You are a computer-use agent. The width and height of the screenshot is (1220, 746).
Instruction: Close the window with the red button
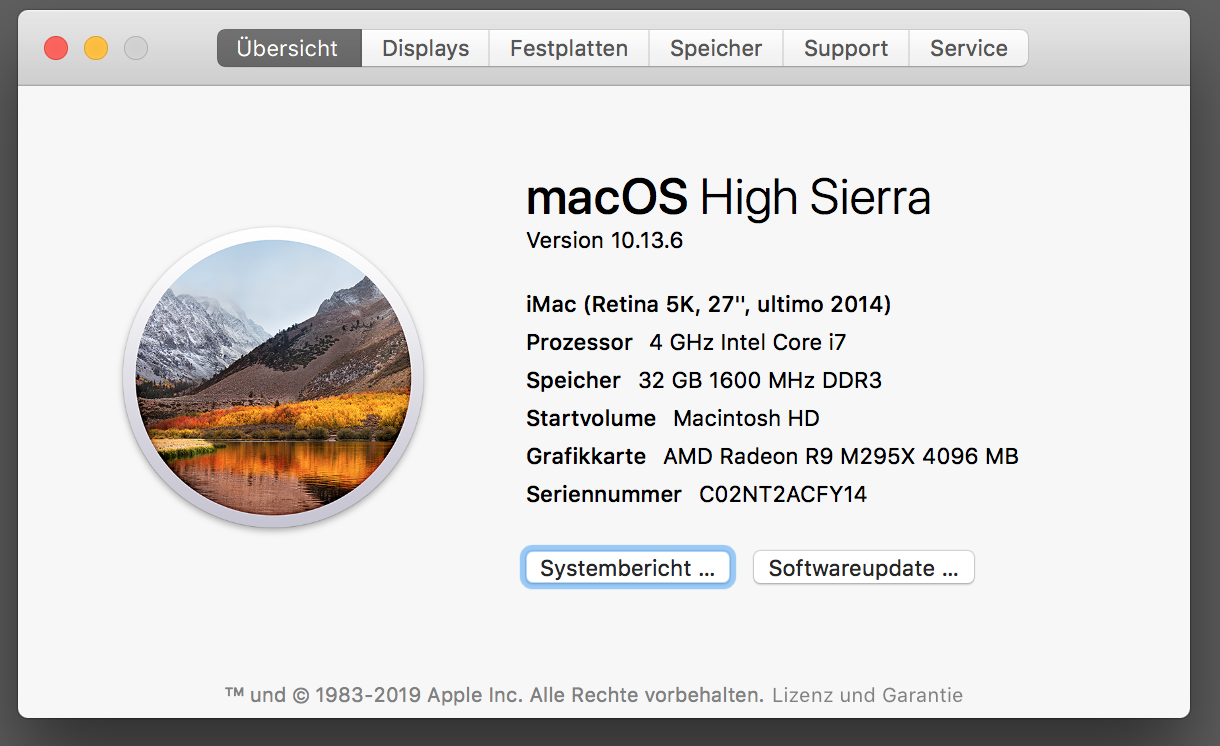pos(56,48)
